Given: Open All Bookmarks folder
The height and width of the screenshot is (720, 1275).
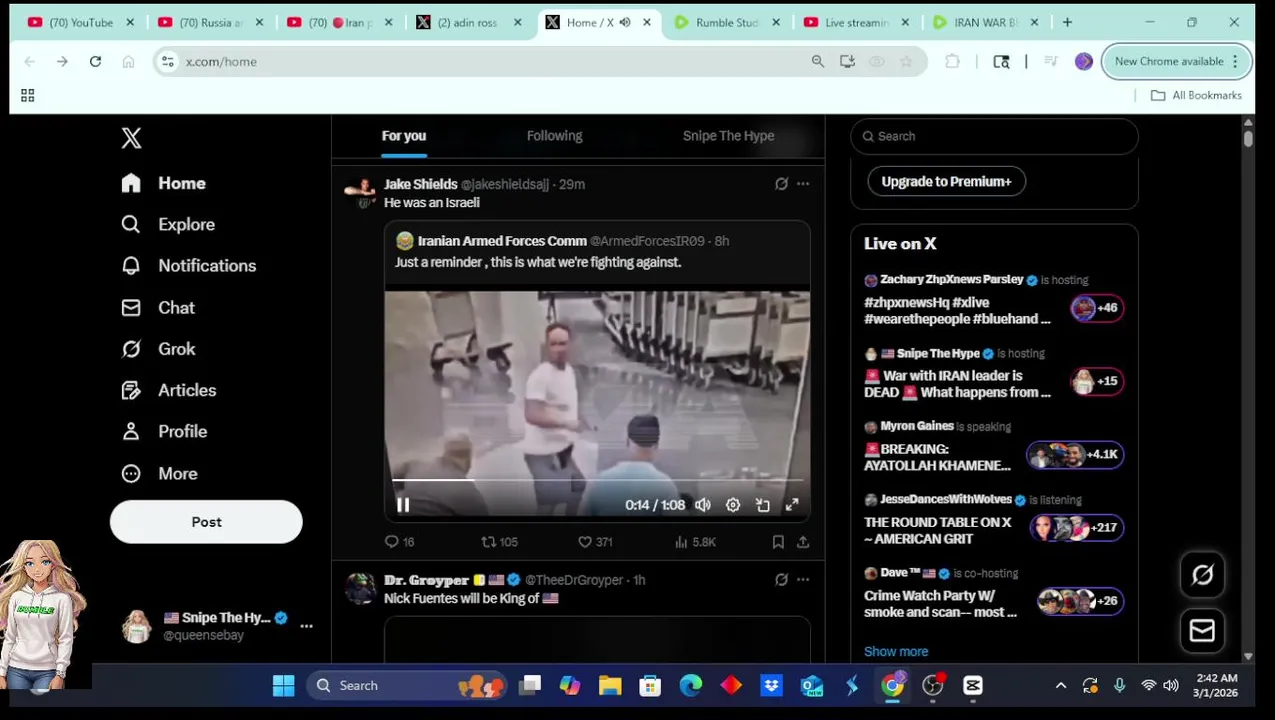Looking at the screenshot, I should coord(1196,95).
